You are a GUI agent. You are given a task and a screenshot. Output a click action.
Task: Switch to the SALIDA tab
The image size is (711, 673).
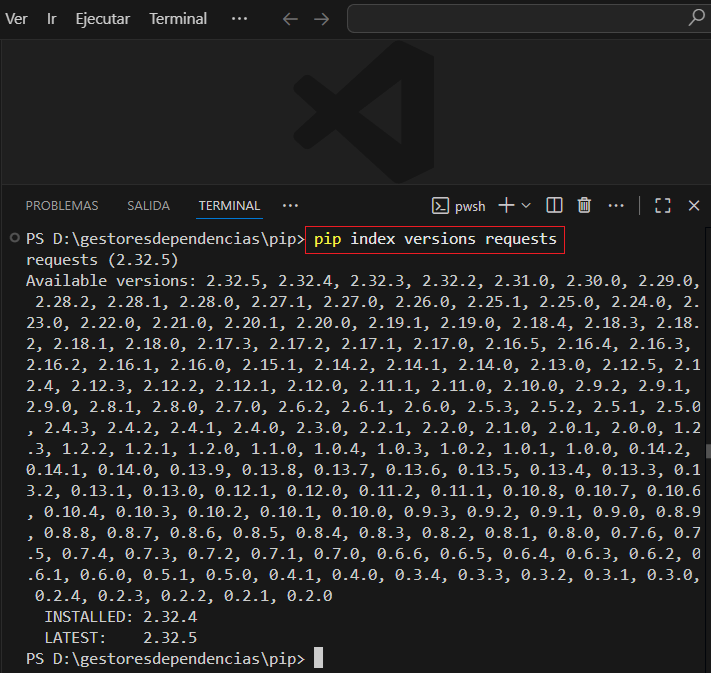tap(148, 206)
